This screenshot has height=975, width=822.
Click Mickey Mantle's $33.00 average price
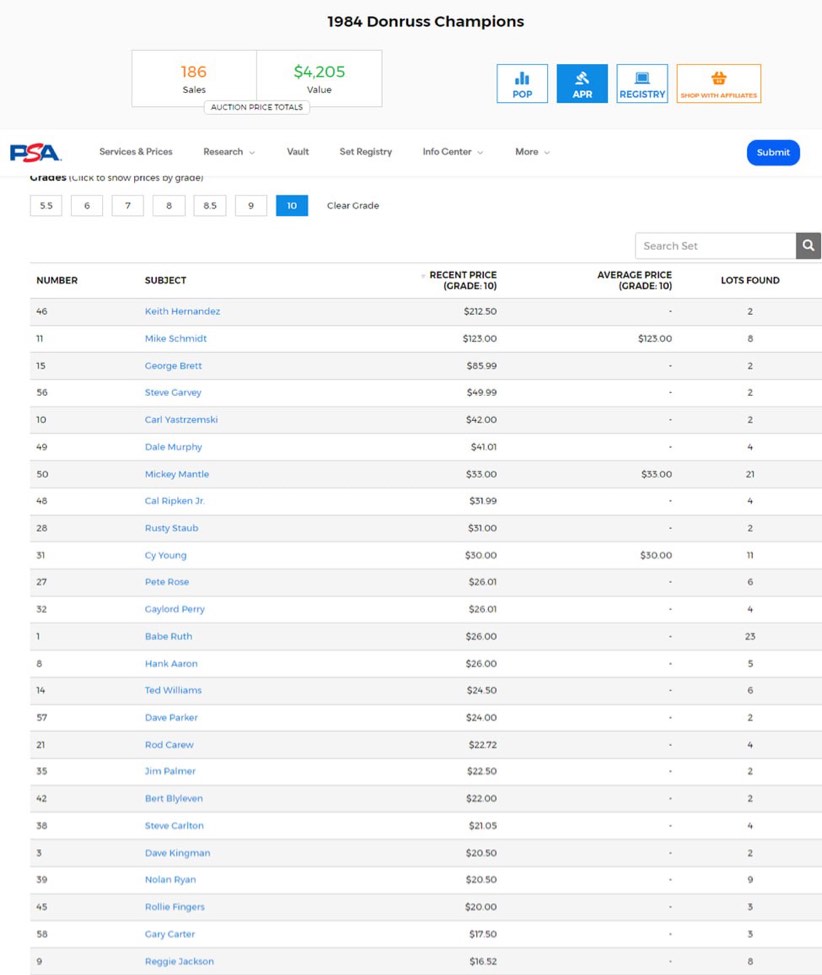(657, 474)
